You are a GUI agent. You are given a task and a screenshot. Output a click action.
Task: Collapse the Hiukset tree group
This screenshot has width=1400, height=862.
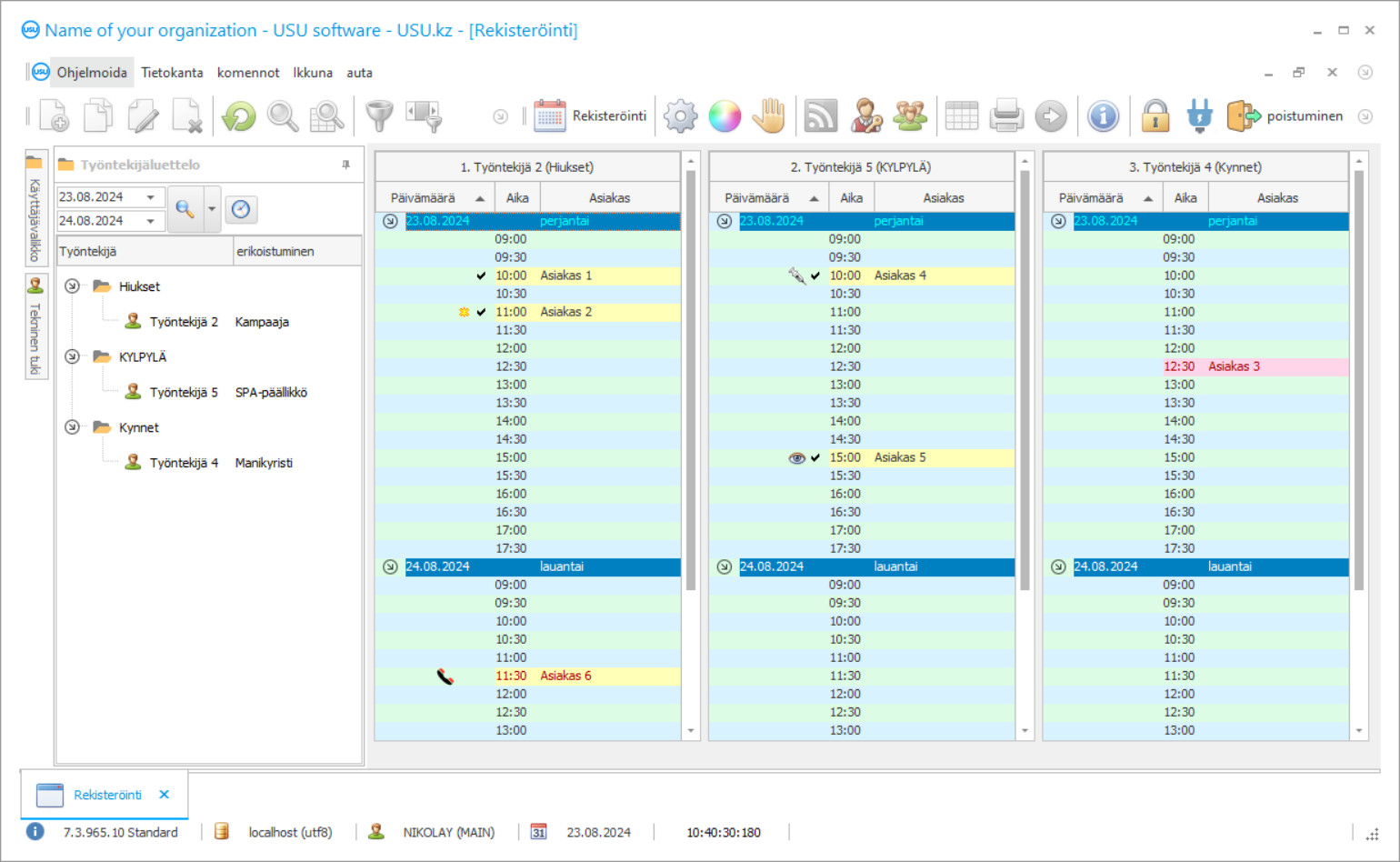[x=73, y=286]
